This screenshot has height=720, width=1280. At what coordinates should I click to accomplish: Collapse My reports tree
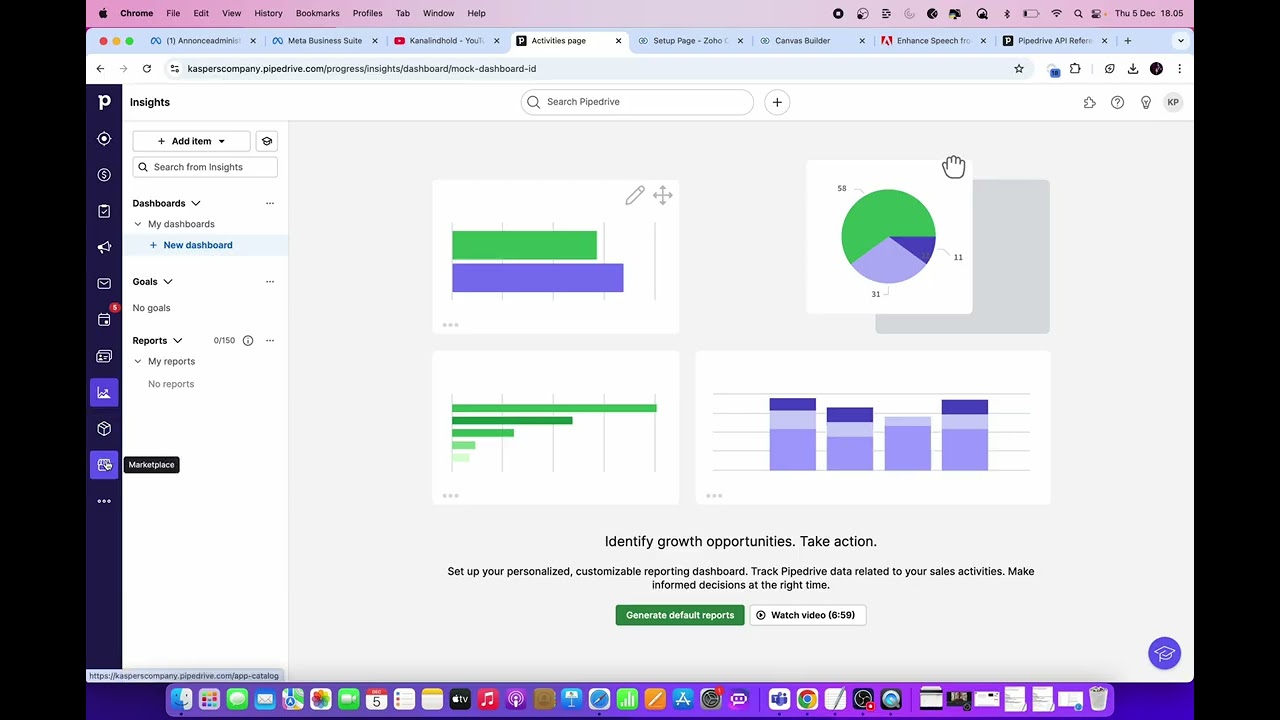138,361
